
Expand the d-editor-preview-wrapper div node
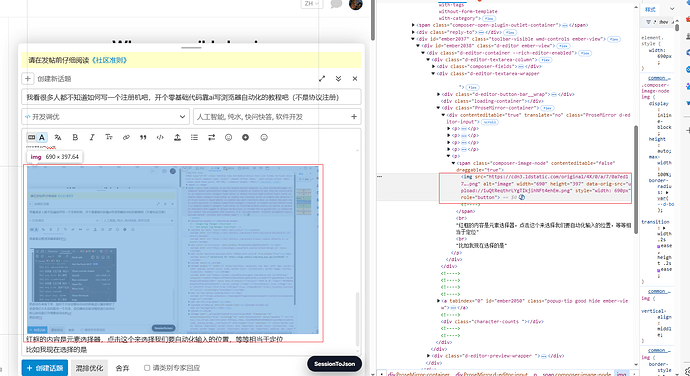429,356
